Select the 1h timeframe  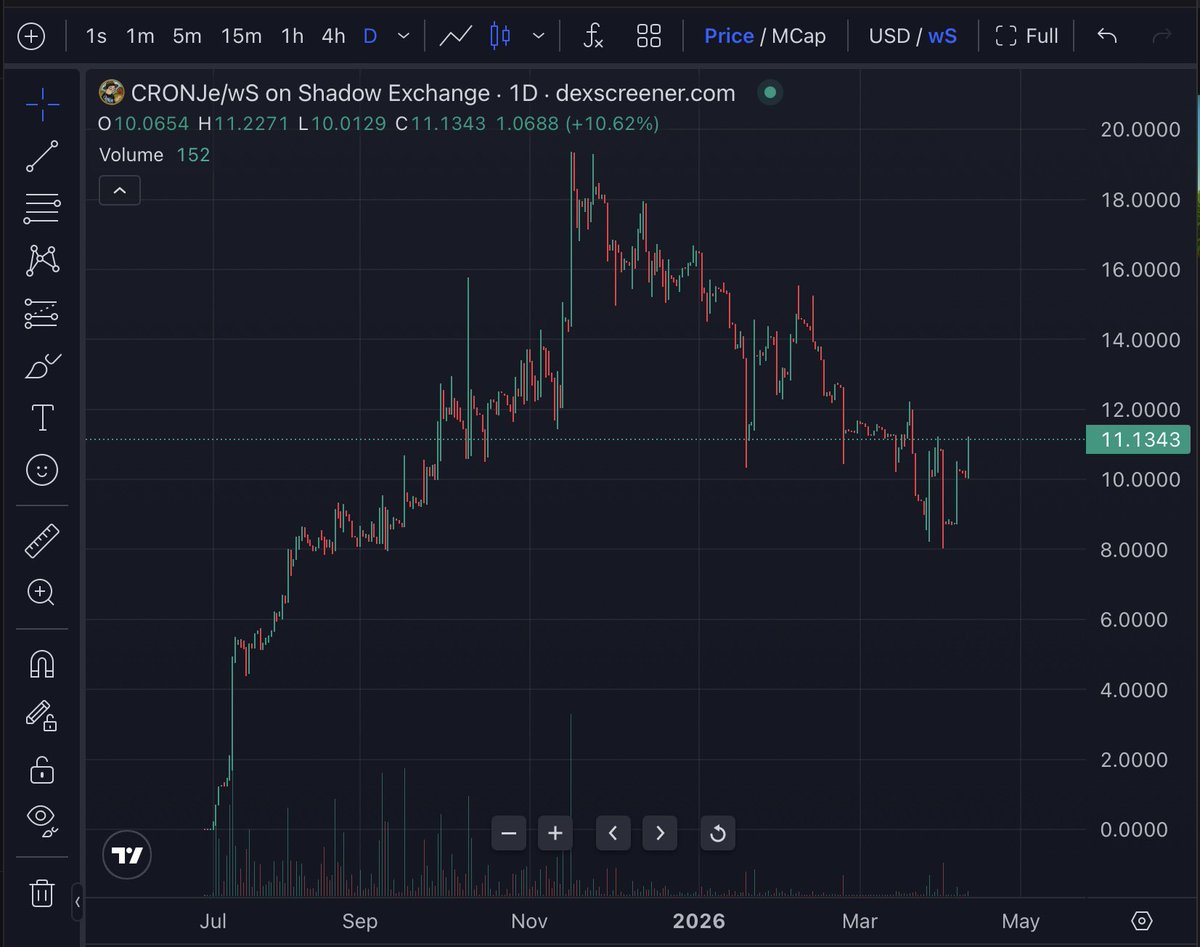[292, 36]
